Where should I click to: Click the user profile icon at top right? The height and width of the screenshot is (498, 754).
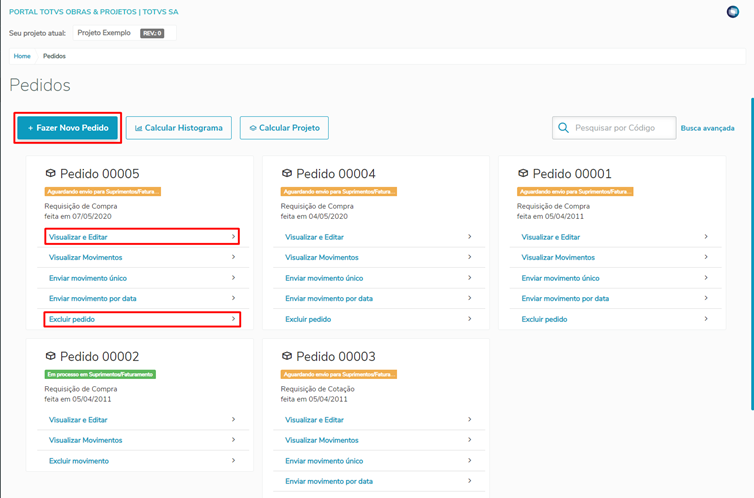733,12
